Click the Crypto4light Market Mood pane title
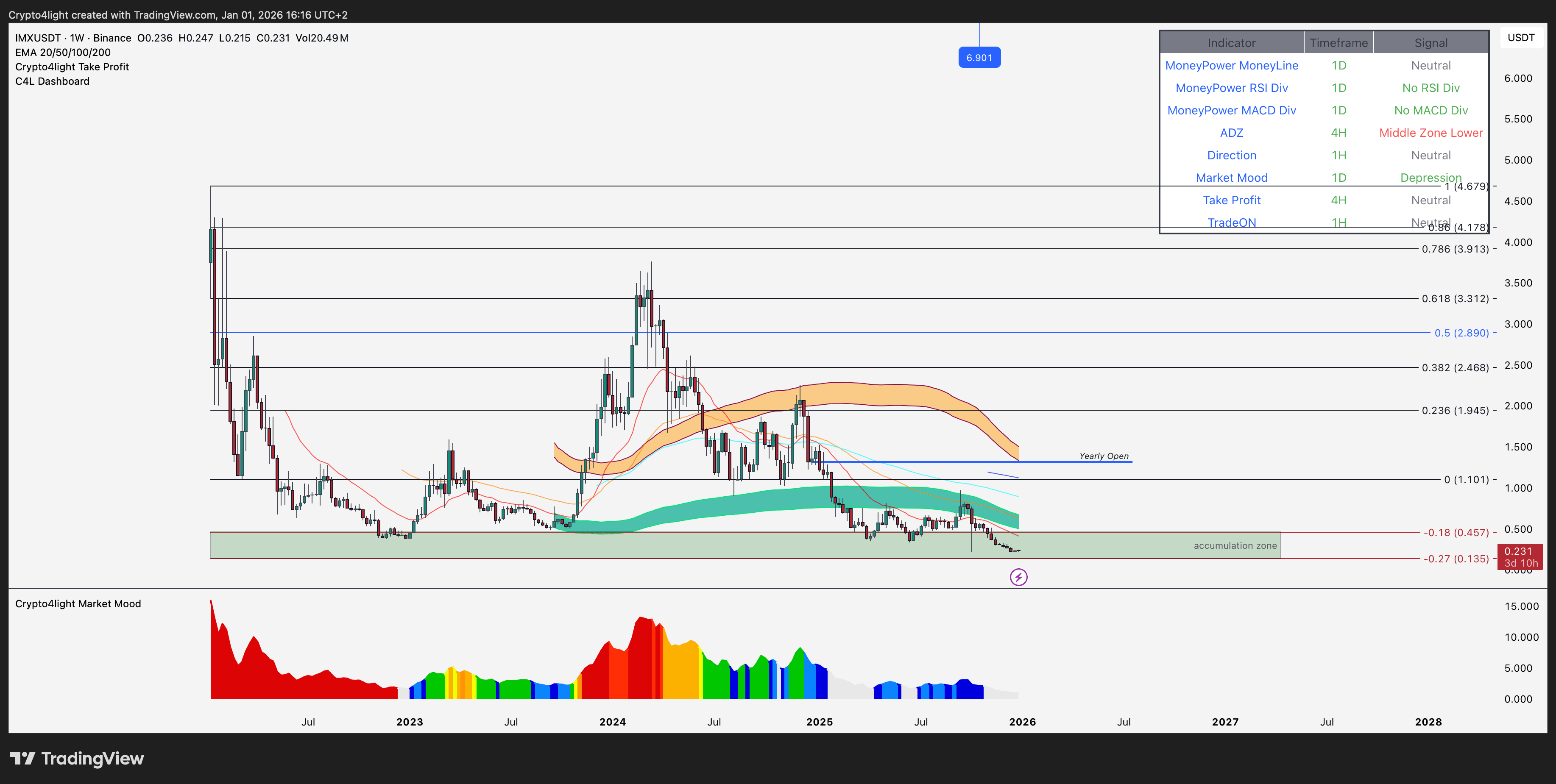The height and width of the screenshot is (784, 1556). tap(78, 603)
